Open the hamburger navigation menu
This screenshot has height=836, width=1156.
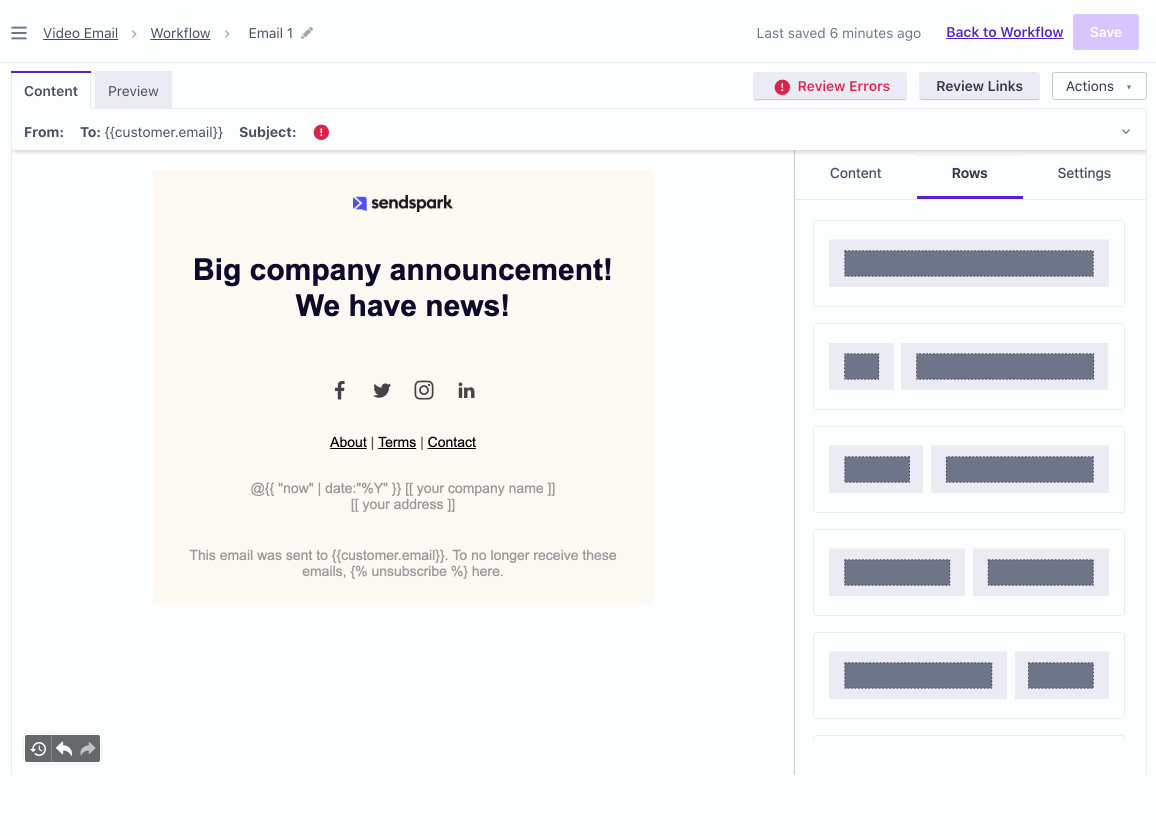19,33
